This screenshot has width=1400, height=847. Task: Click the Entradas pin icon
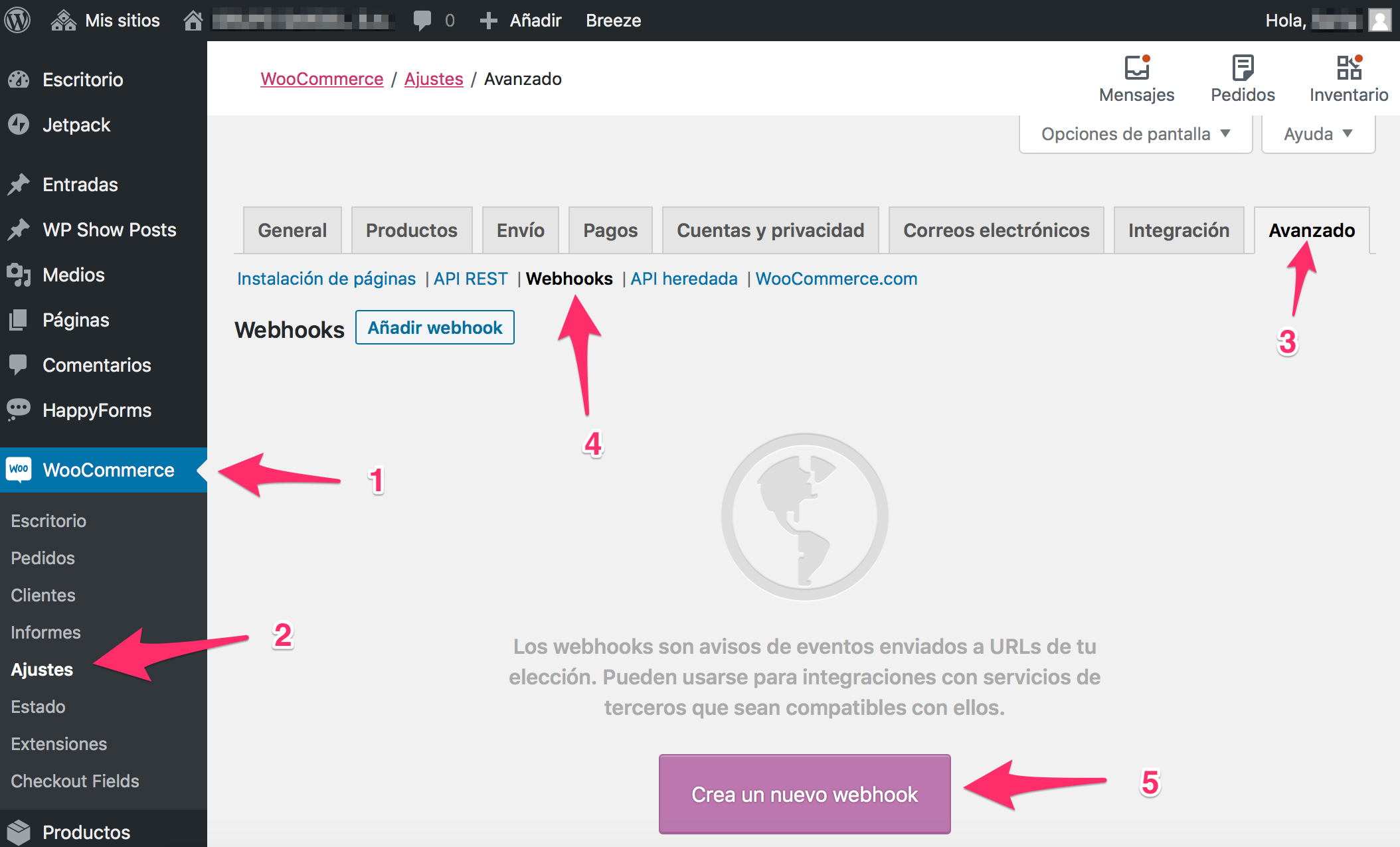(x=19, y=185)
